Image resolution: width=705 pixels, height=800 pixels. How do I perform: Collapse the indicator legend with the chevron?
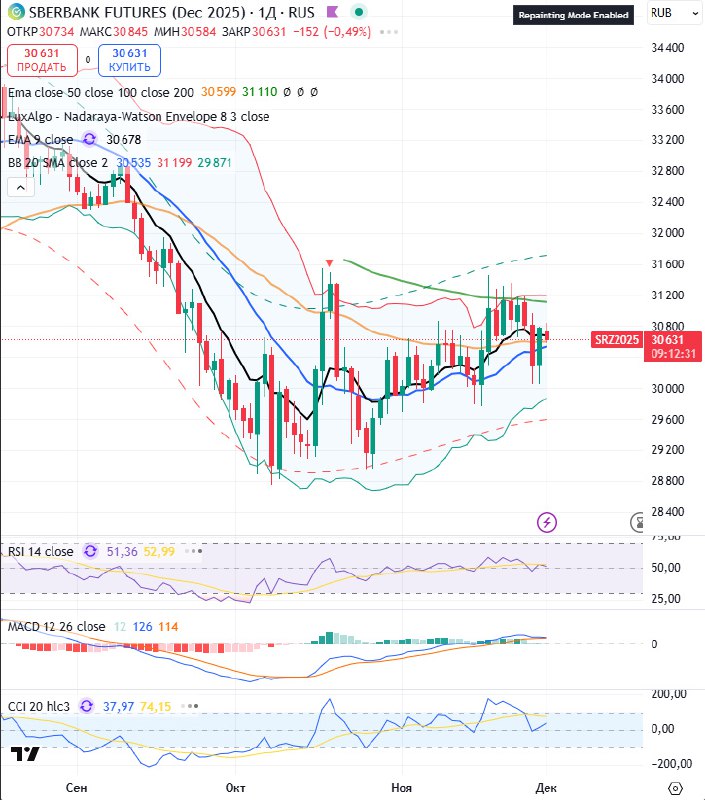pyautogui.click(x=18, y=187)
